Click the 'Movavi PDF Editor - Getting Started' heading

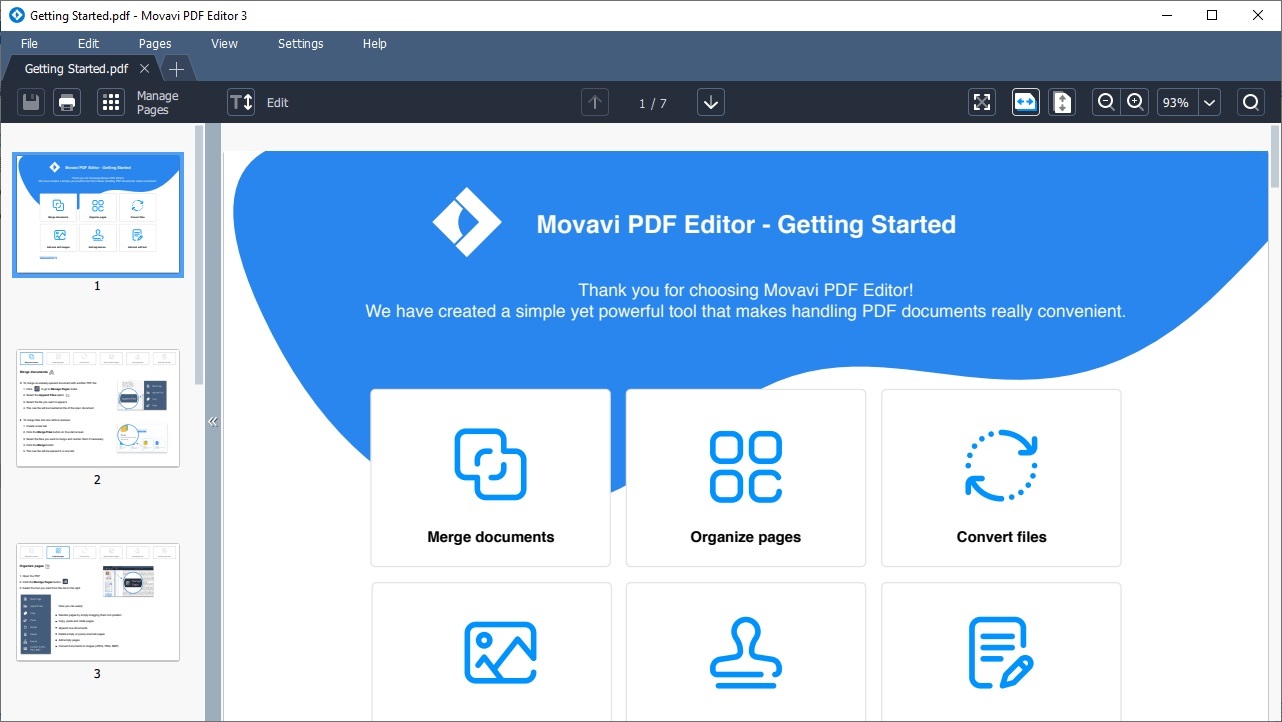click(x=746, y=224)
